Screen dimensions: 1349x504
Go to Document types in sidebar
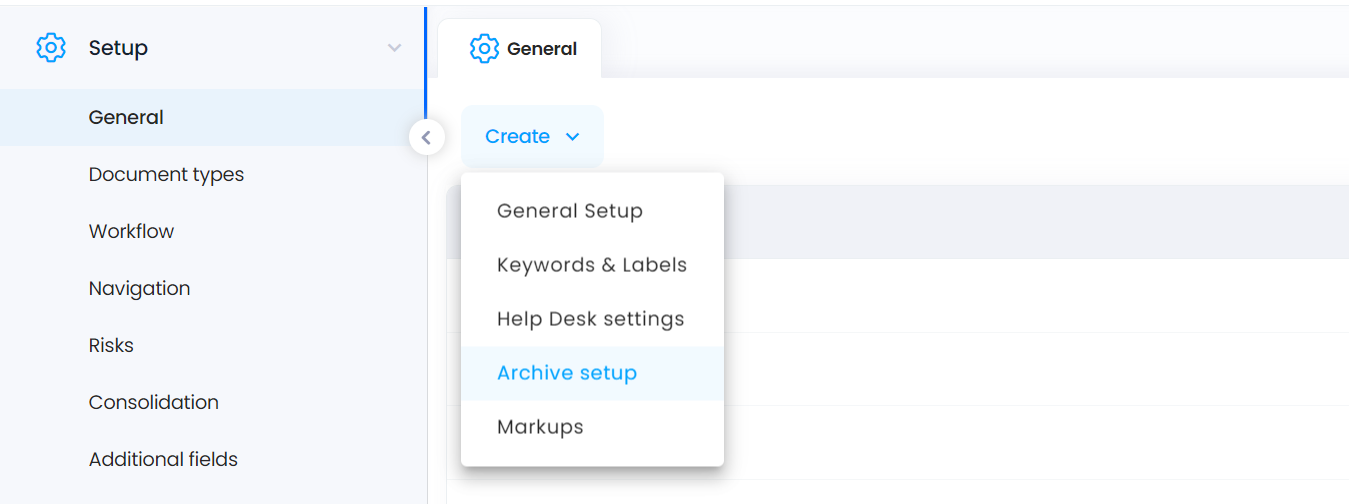pyautogui.click(x=212, y=174)
